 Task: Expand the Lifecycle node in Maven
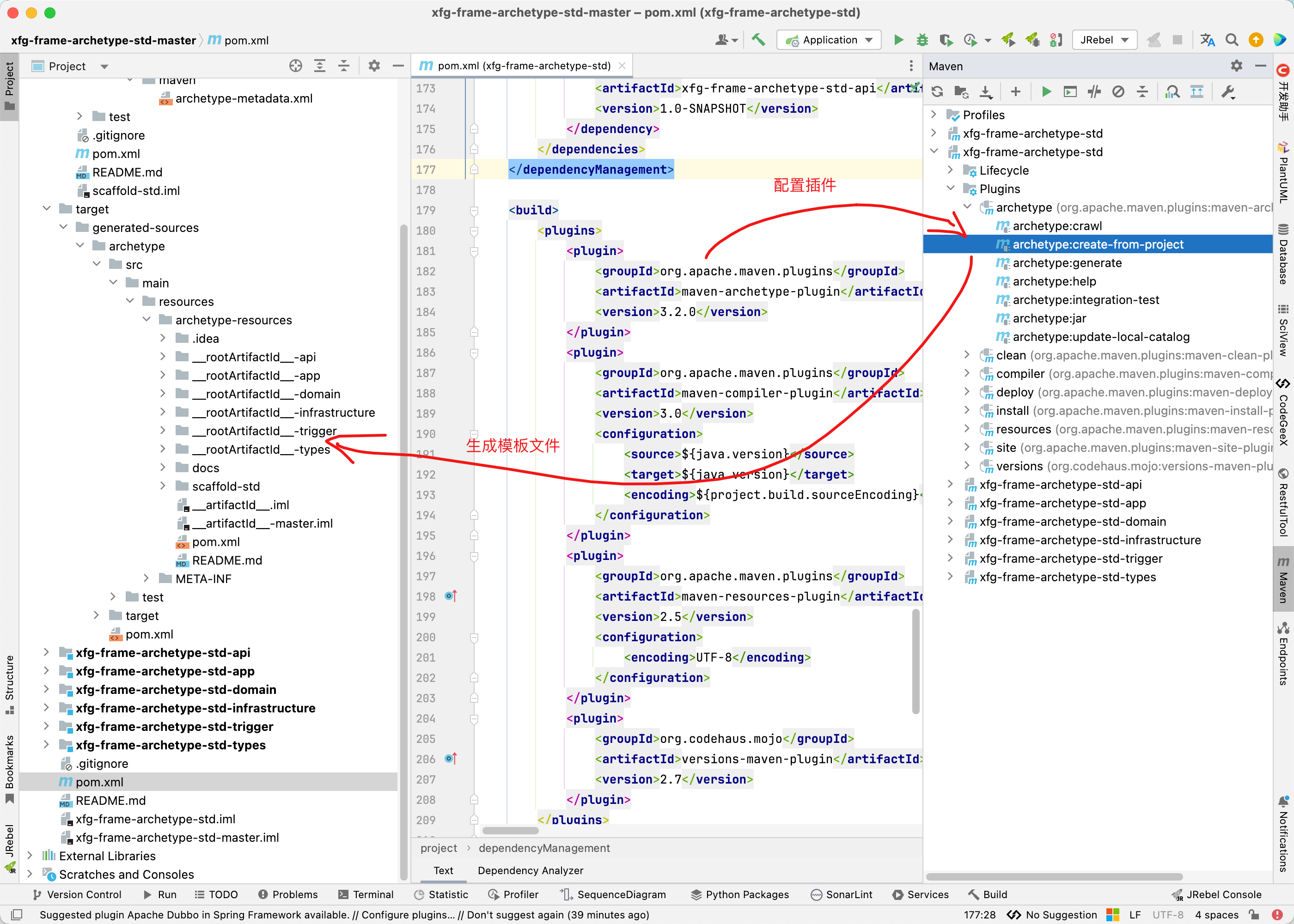pyautogui.click(x=950, y=170)
